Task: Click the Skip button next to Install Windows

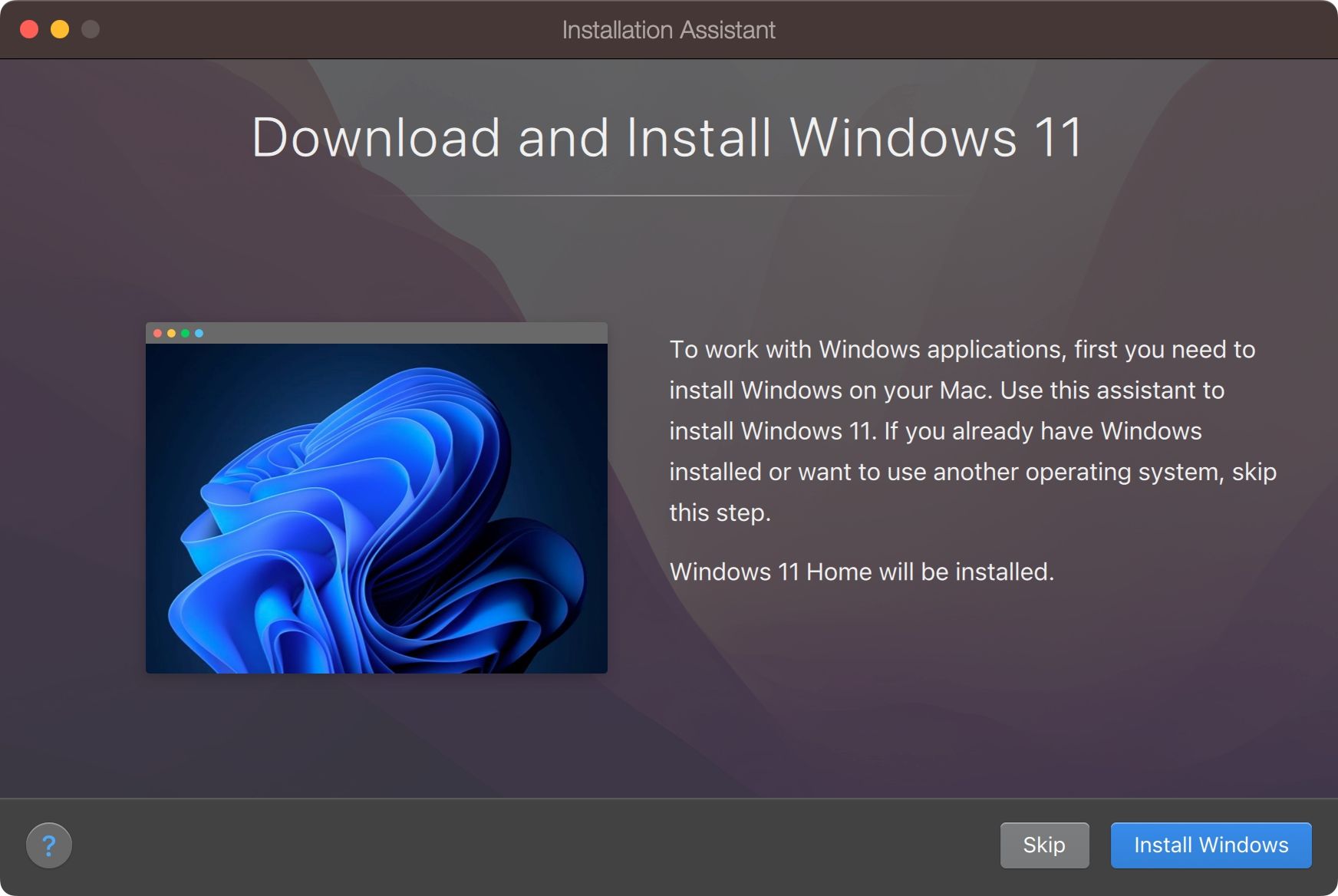Action: point(1045,845)
